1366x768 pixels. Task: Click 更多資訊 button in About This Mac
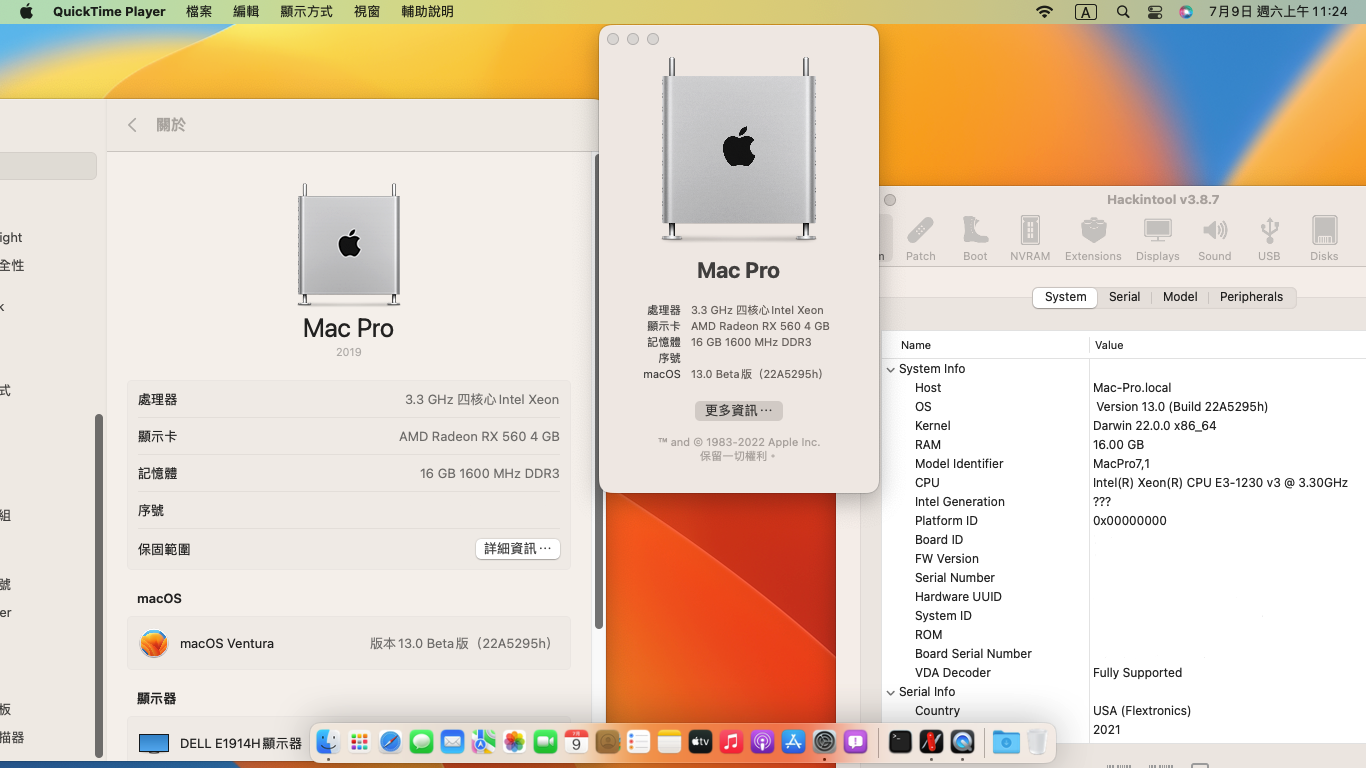coord(739,411)
